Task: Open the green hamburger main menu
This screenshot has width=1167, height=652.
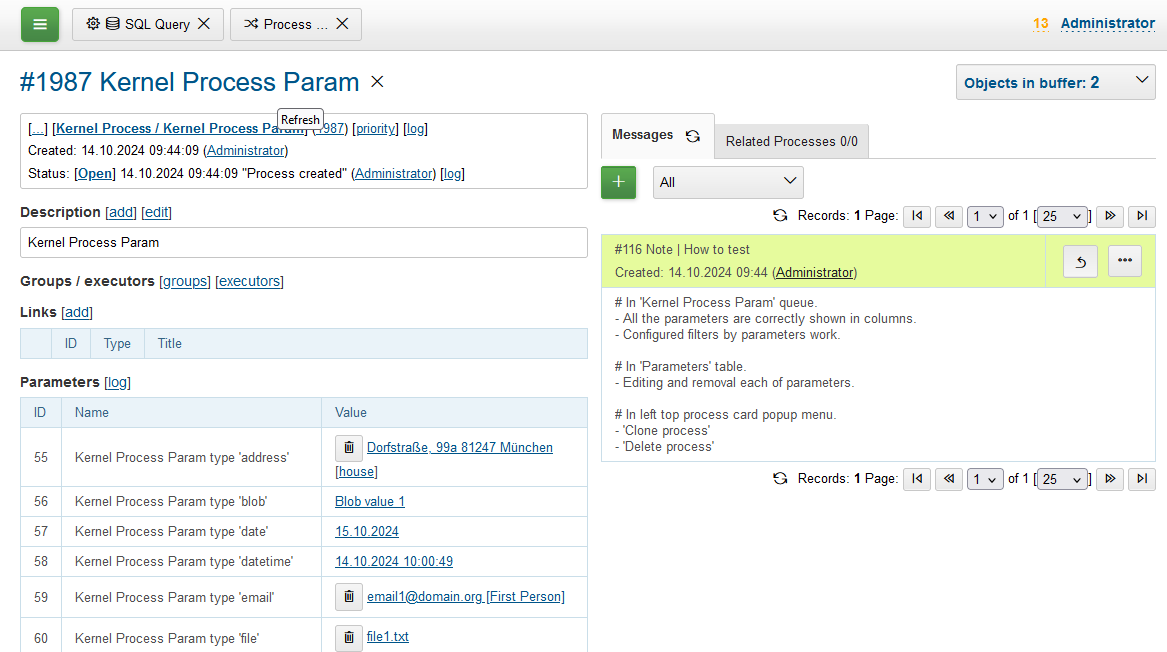Action: [x=40, y=24]
